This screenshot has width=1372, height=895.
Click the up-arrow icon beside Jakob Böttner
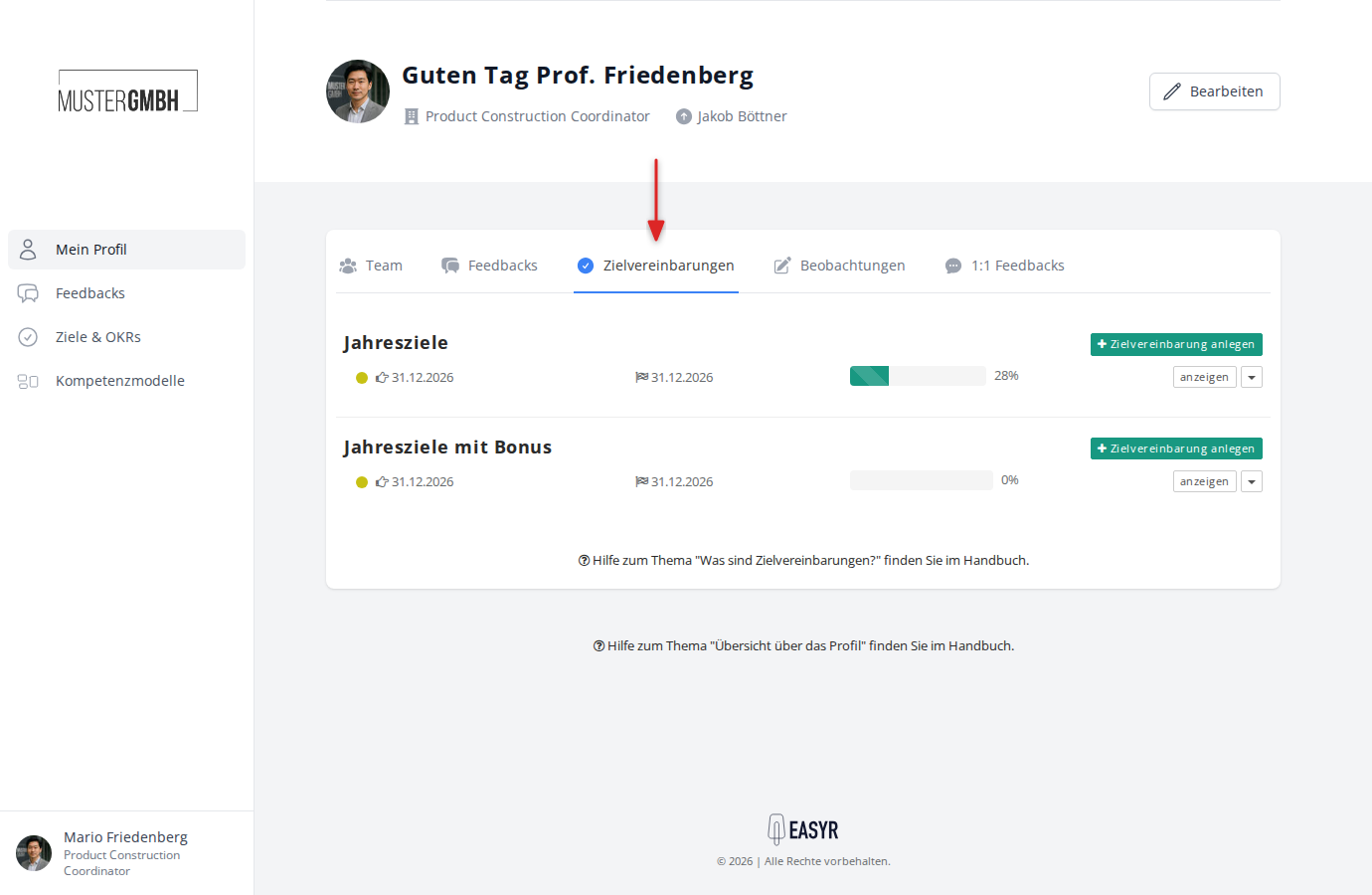point(684,116)
